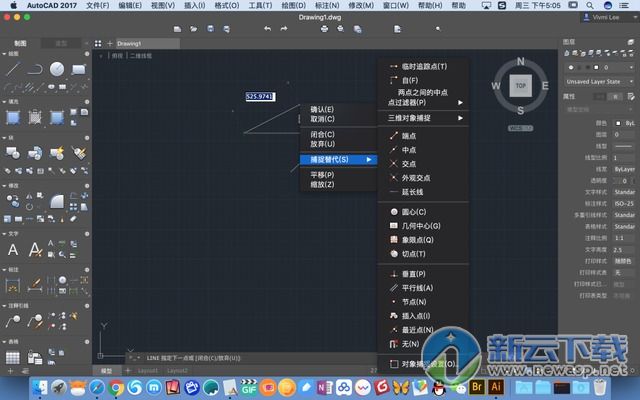The image size is (640, 400).
Task: Click the Save icon in toolbar
Action: [x=210, y=29]
